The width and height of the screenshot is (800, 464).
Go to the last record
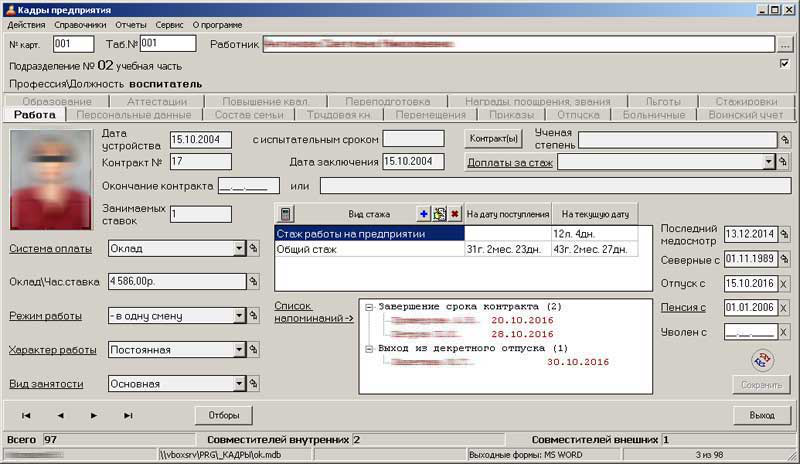128,416
